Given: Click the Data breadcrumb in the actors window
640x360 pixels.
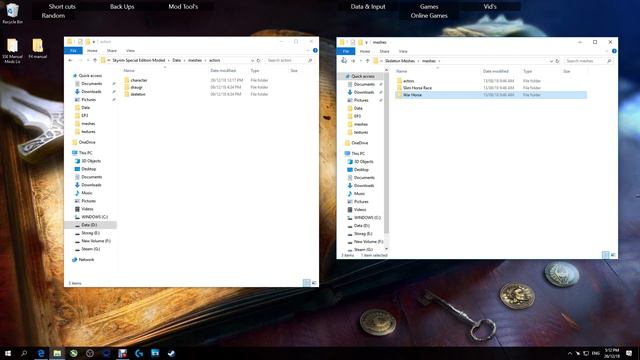Looking at the screenshot, I should pos(176,60).
